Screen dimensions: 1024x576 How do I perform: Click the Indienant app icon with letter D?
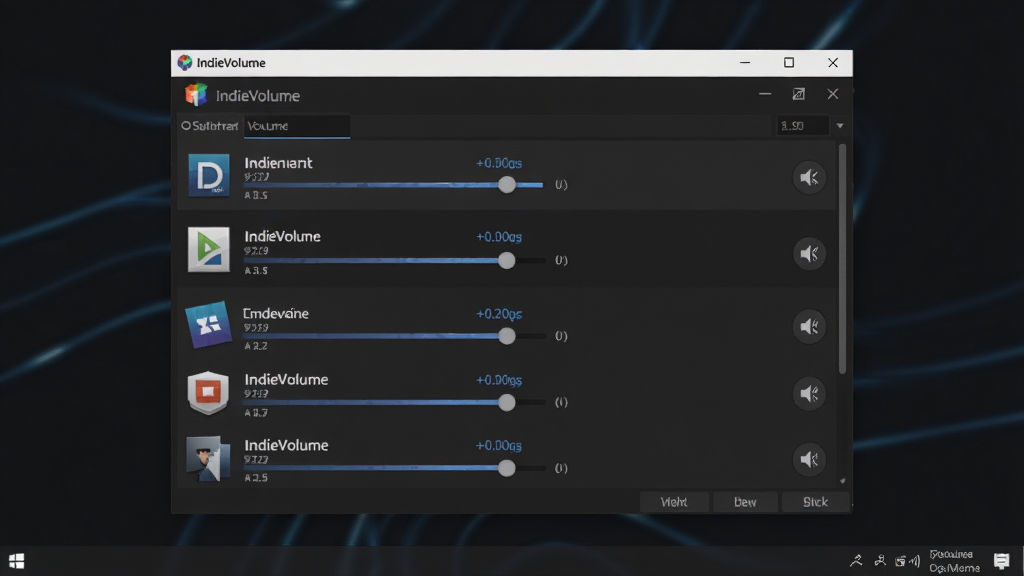(208, 175)
